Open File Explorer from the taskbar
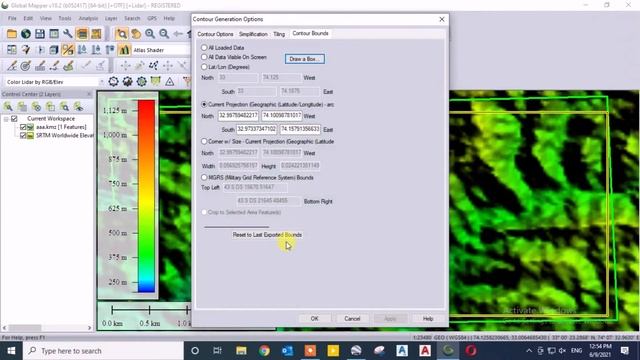 tap(241, 351)
